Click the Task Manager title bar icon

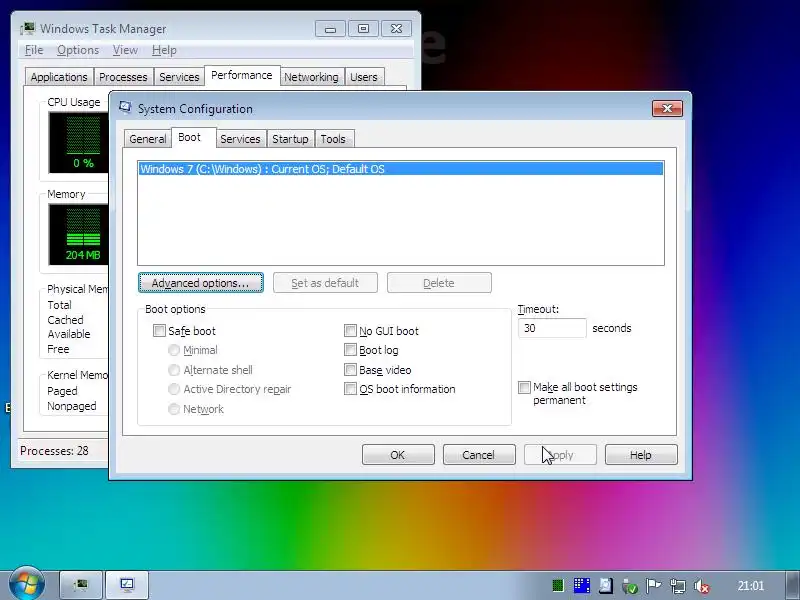pyautogui.click(x=28, y=29)
